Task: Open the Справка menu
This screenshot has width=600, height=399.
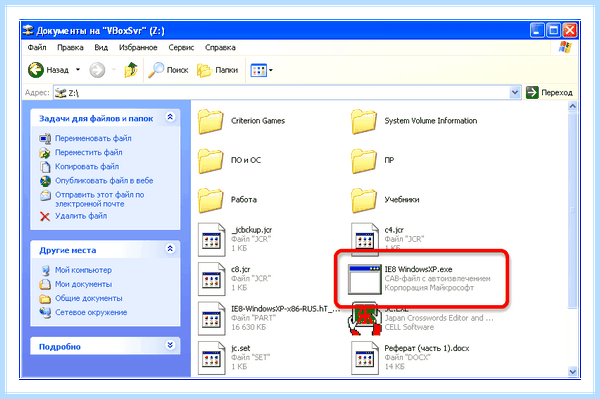Action: (x=220, y=47)
